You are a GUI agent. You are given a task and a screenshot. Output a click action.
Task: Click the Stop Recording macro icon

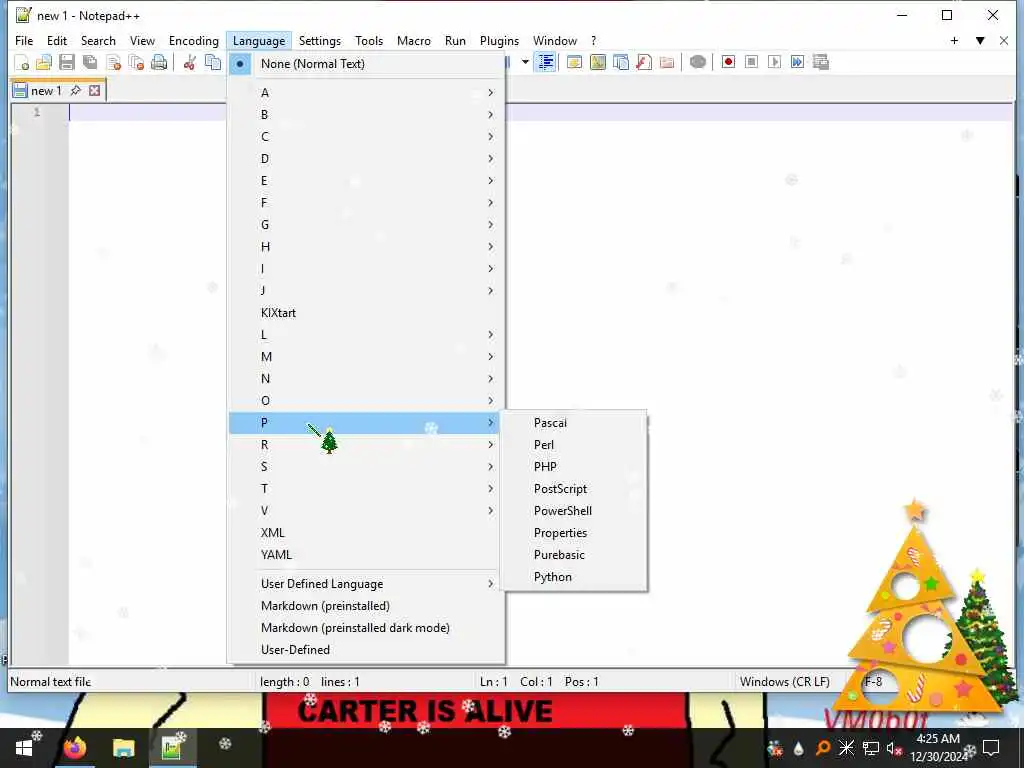[x=751, y=63]
